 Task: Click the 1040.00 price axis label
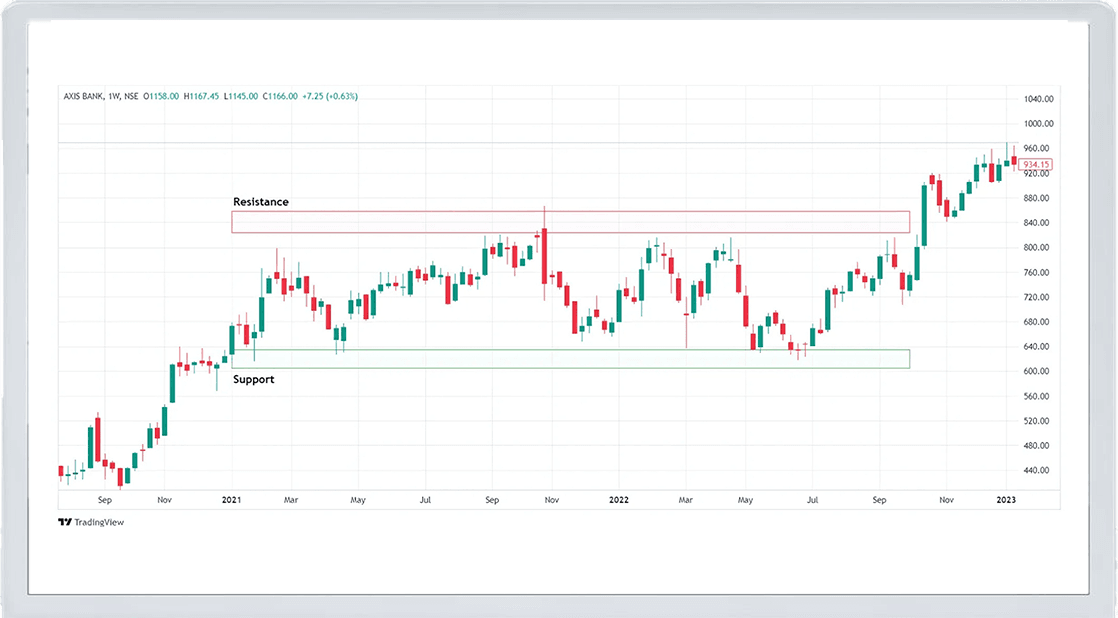[x=1039, y=99]
